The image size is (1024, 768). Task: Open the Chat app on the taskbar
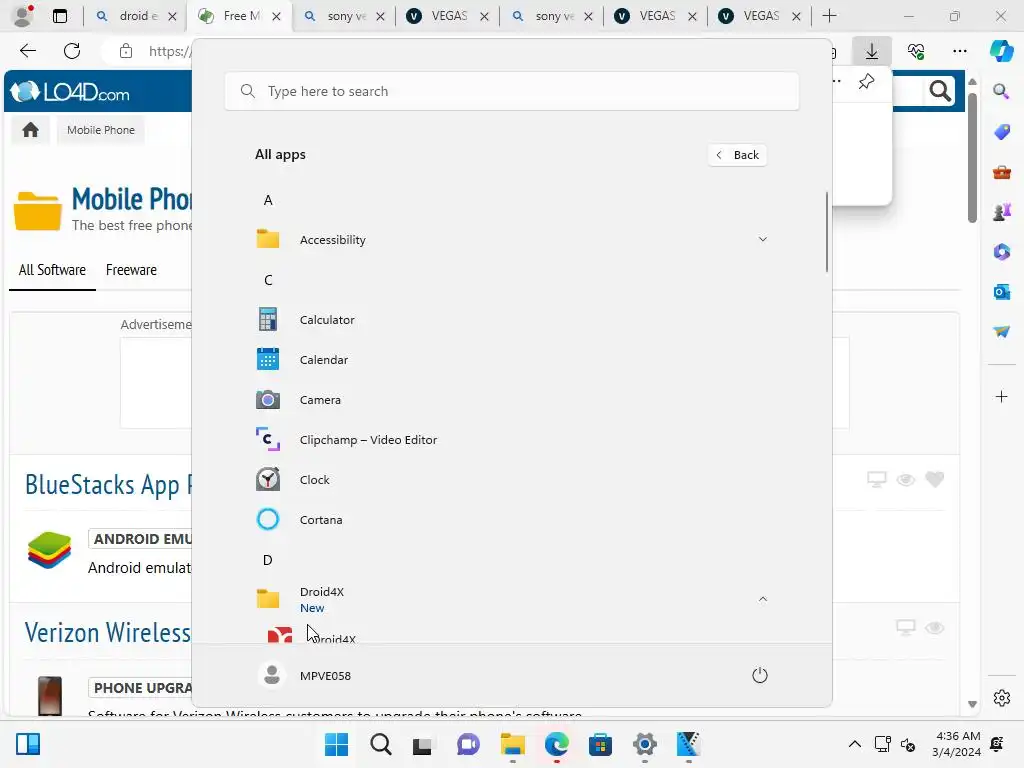point(468,744)
